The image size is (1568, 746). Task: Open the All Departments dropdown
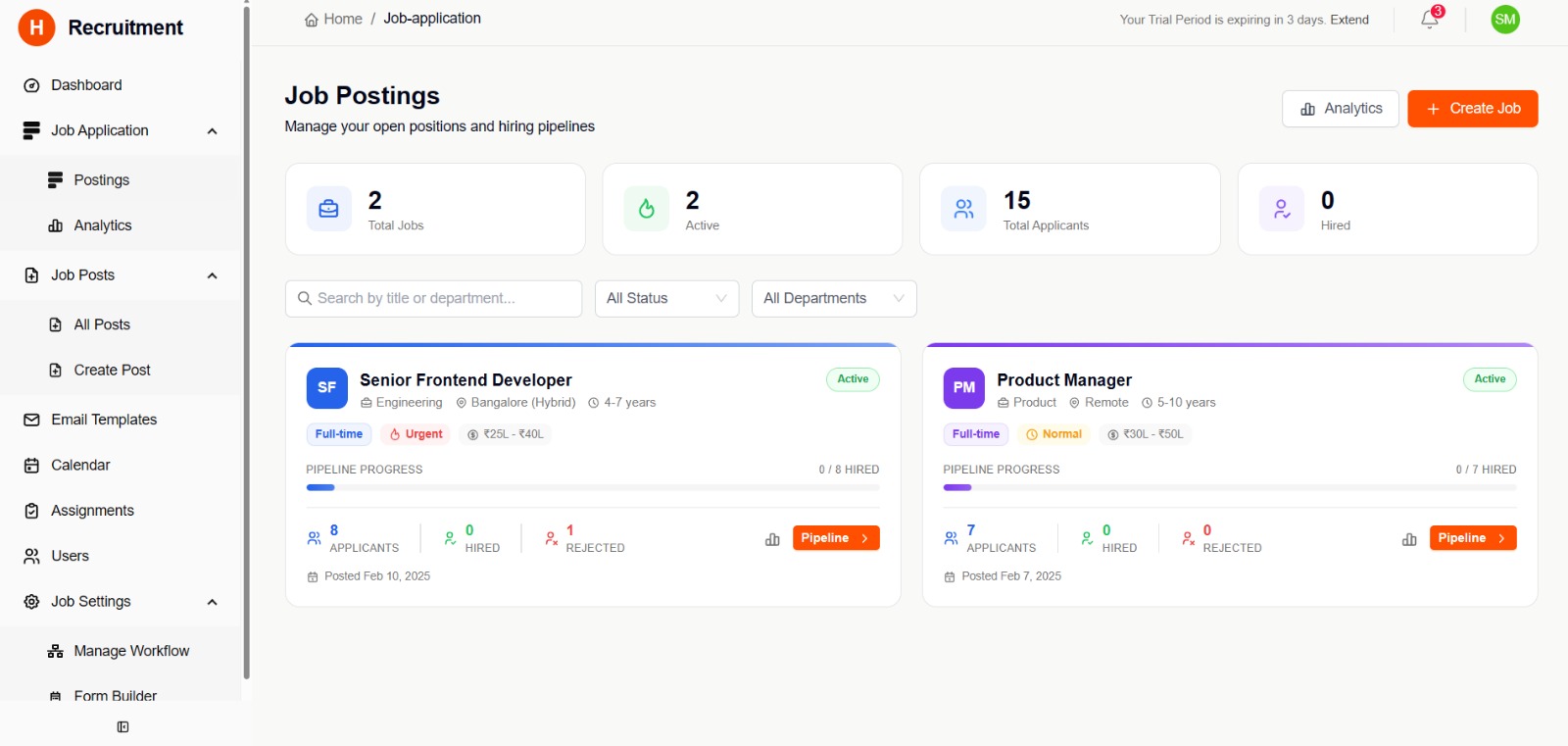(833, 299)
